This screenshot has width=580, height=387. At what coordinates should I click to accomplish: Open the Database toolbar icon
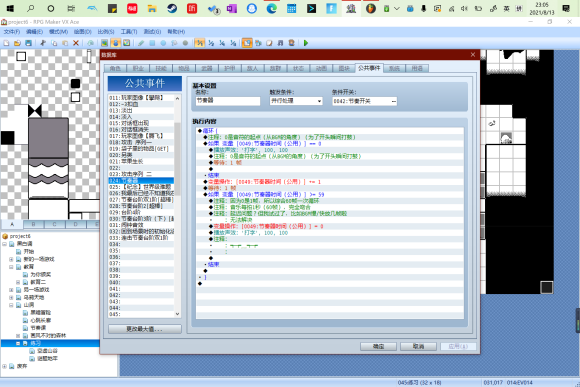[247, 43]
